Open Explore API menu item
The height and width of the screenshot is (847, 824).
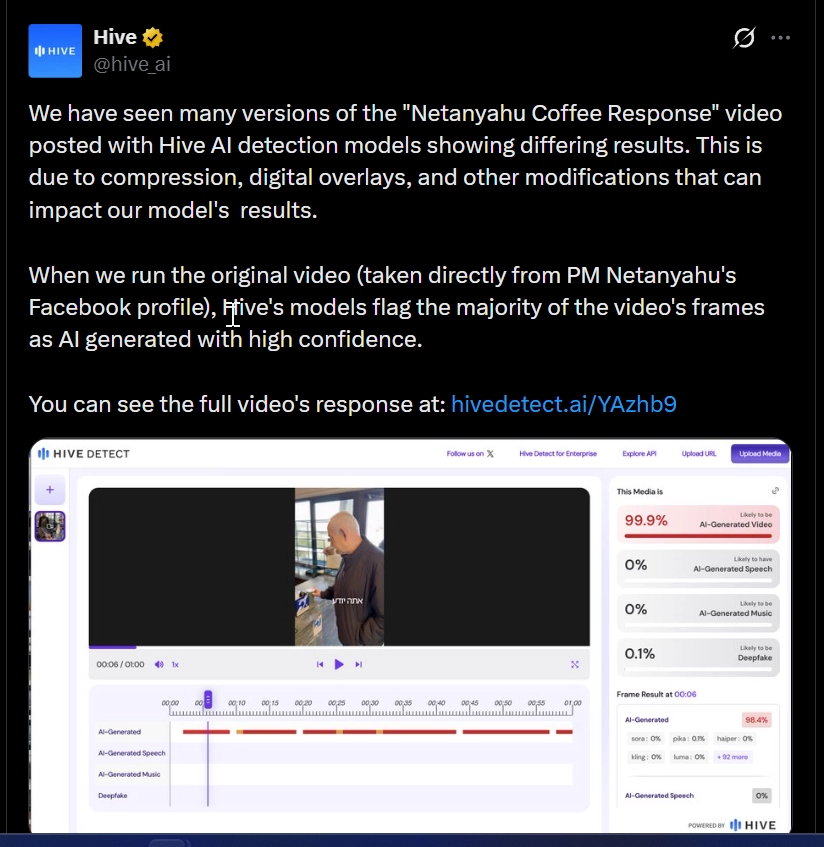coord(639,454)
